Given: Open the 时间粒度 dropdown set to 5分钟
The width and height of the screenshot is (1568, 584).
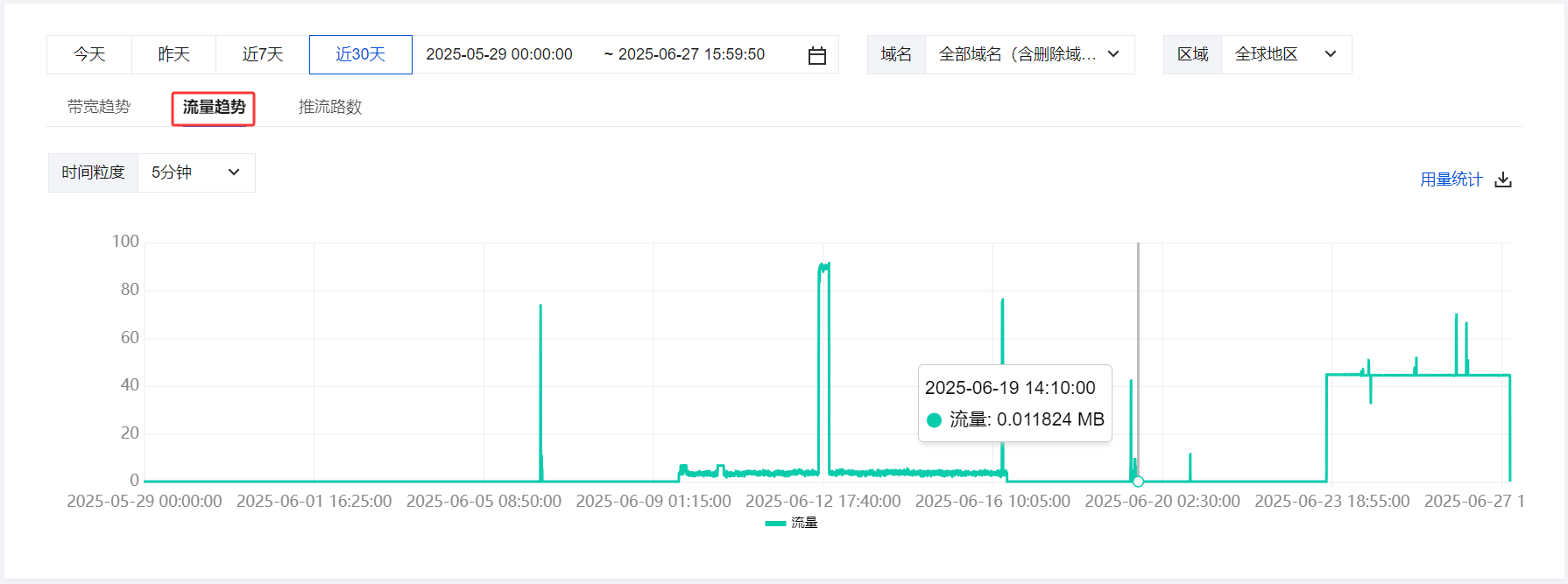Looking at the screenshot, I should pos(196,172).
